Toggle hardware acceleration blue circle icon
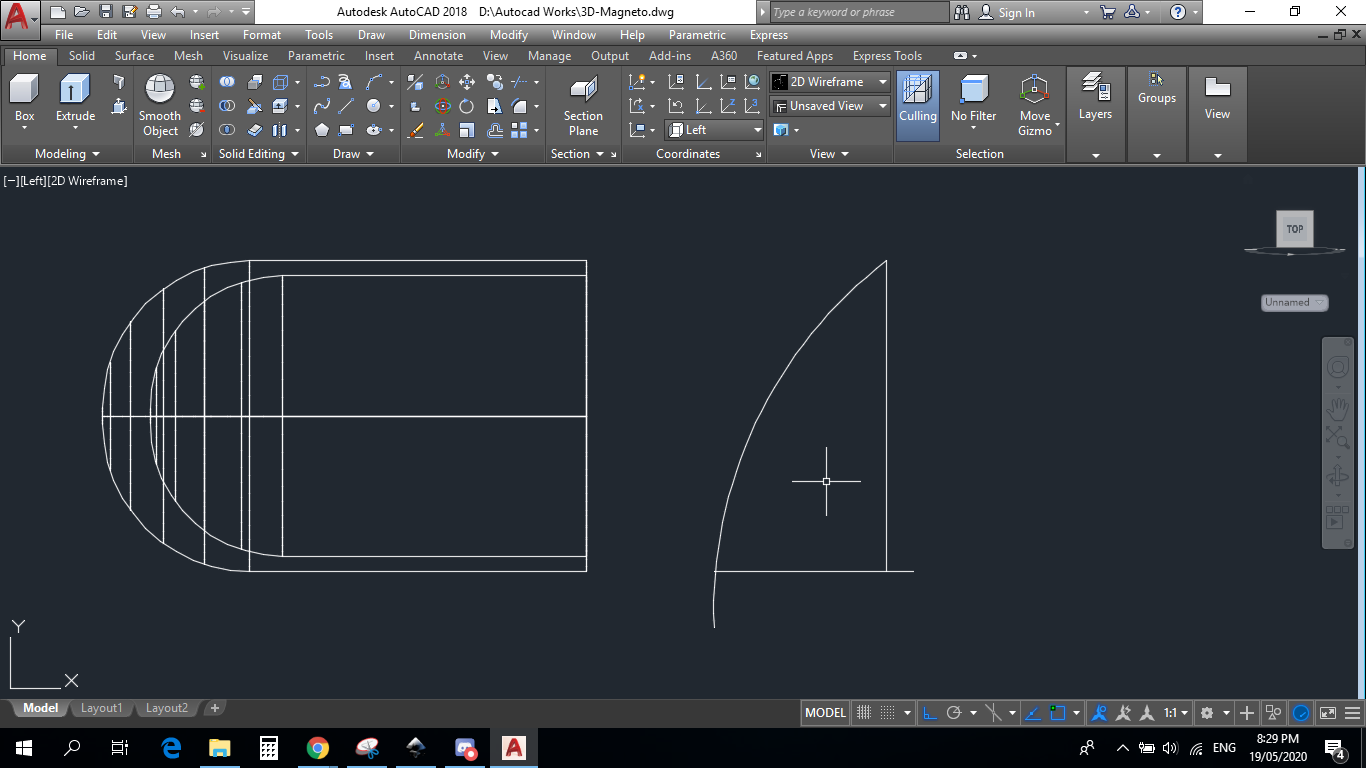This screenshot has width=1366, height=768. (x=1301, y=713)
